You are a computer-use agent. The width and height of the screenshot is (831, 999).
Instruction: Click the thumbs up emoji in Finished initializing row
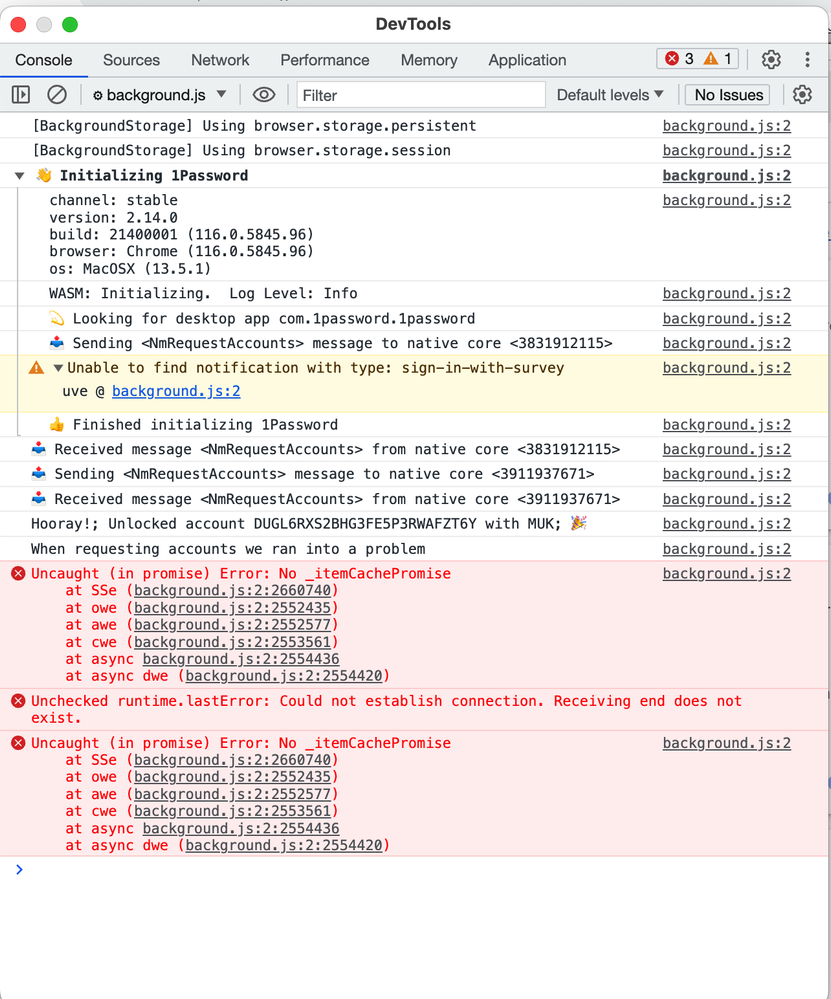point(57,424)
